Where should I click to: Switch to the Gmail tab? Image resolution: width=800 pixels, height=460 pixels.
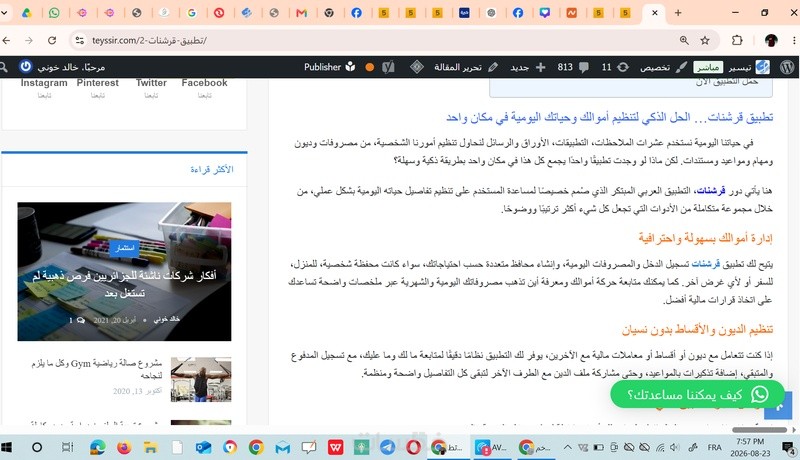(x=302, y=13)
